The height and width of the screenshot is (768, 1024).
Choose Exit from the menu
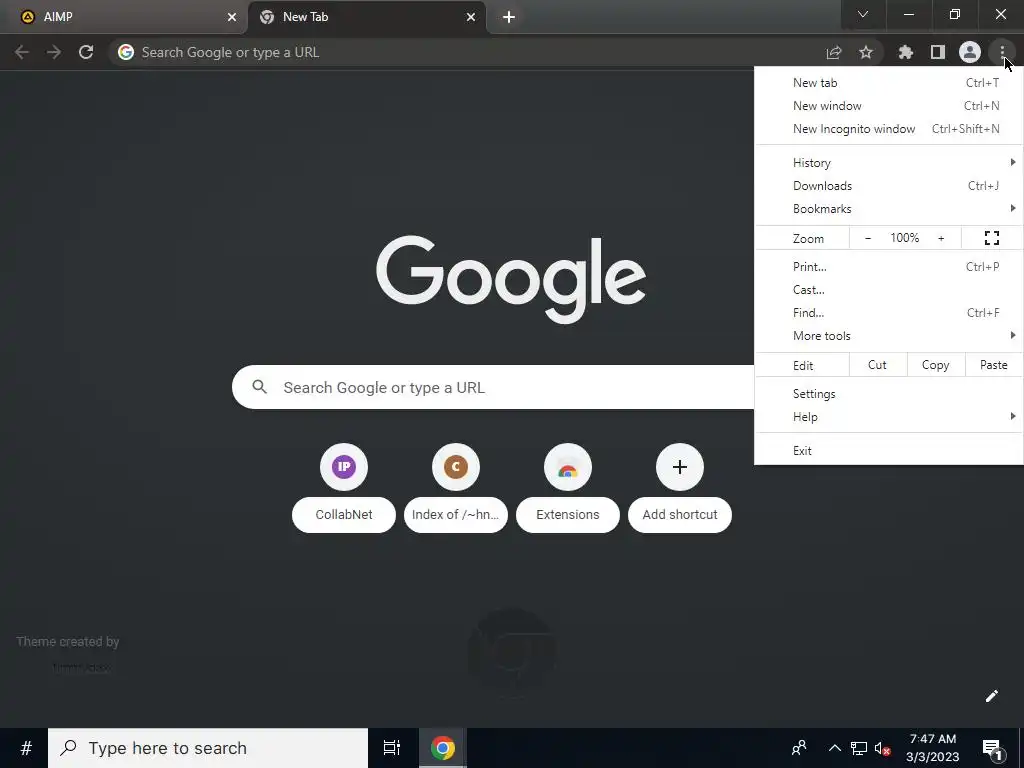tap(889, 451)
